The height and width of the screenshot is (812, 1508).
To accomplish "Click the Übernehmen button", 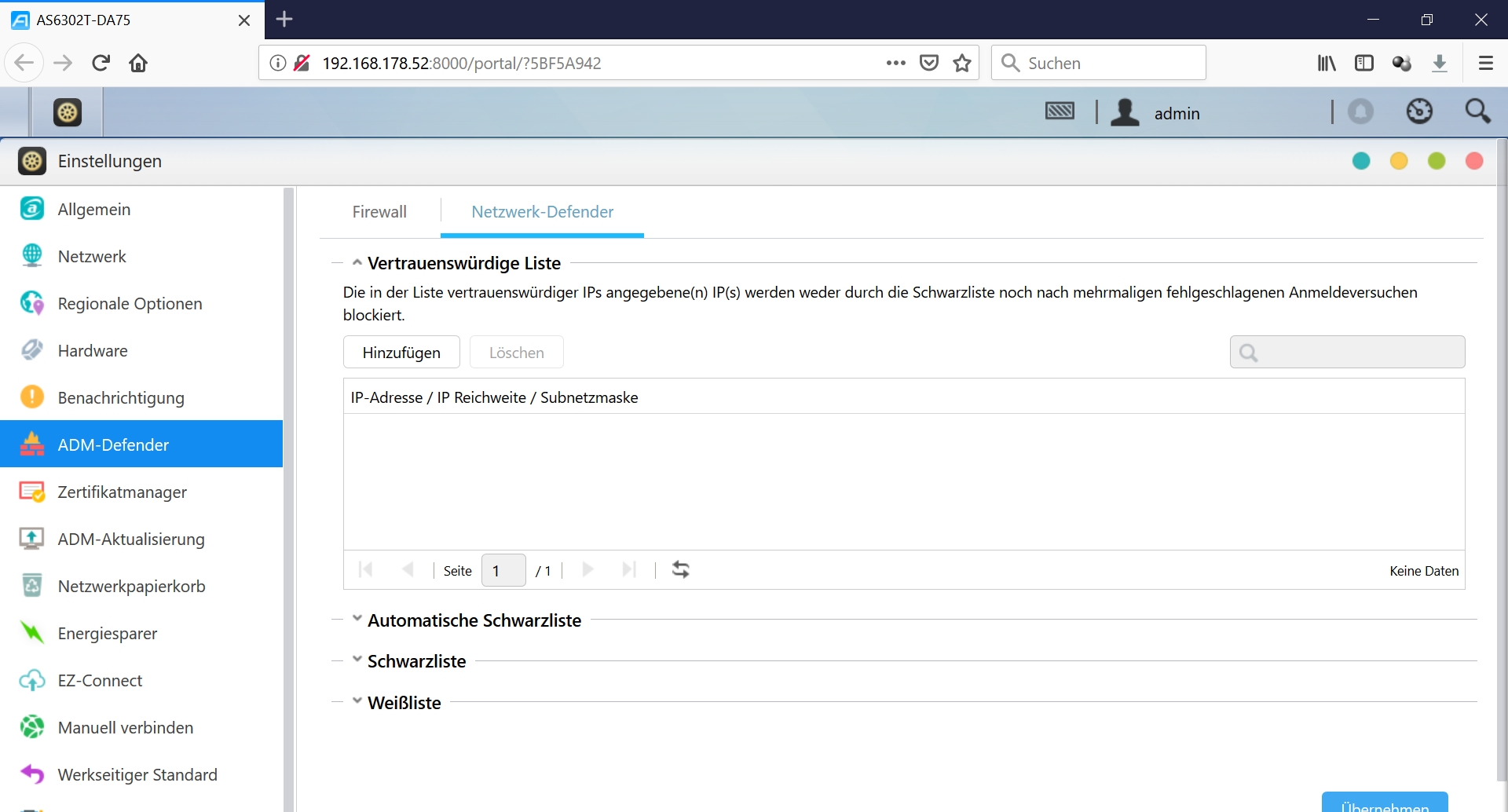I will (x=1385, y=803).
